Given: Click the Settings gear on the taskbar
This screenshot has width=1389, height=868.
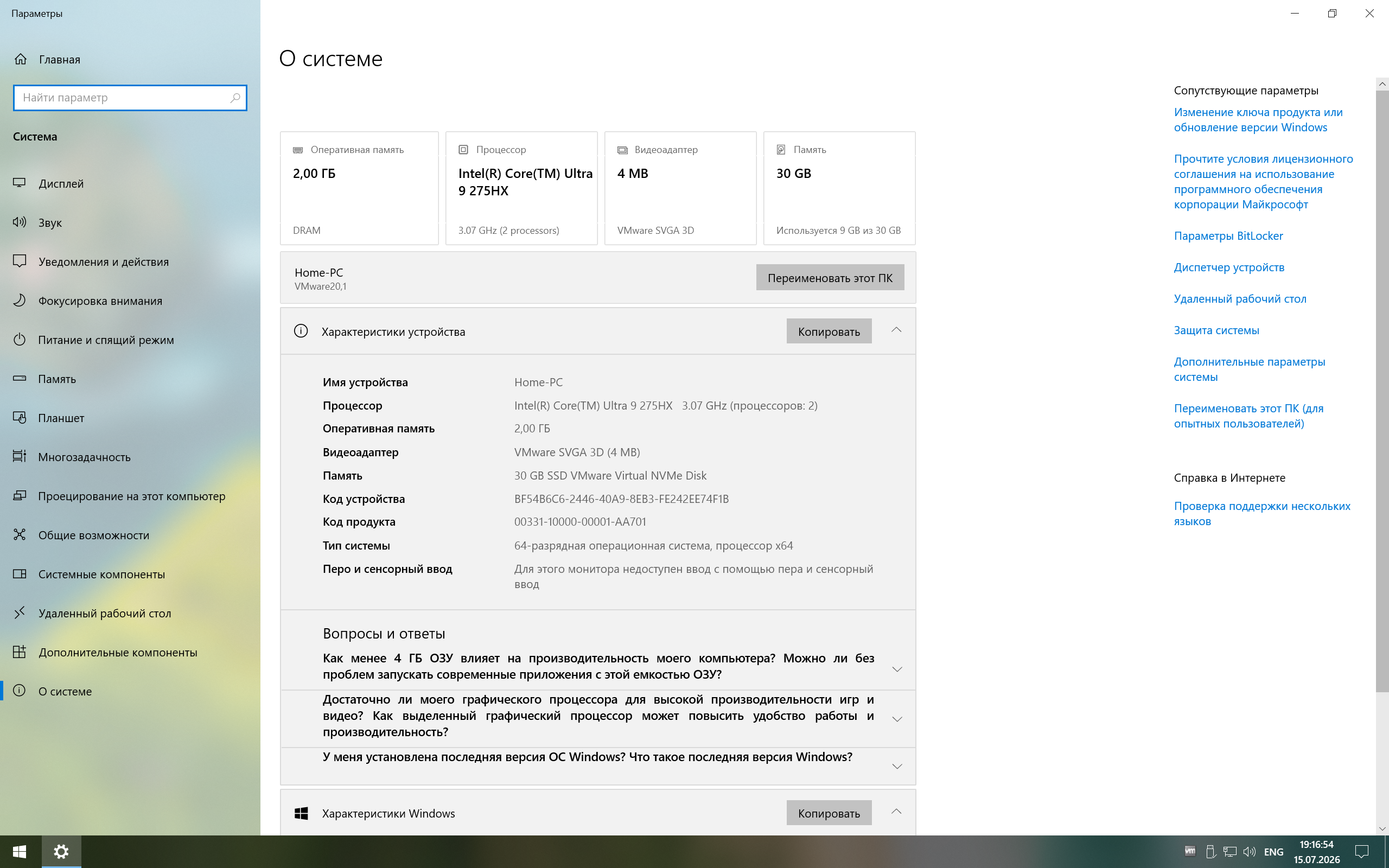Looking at the screenshot, I should (61, 852).
